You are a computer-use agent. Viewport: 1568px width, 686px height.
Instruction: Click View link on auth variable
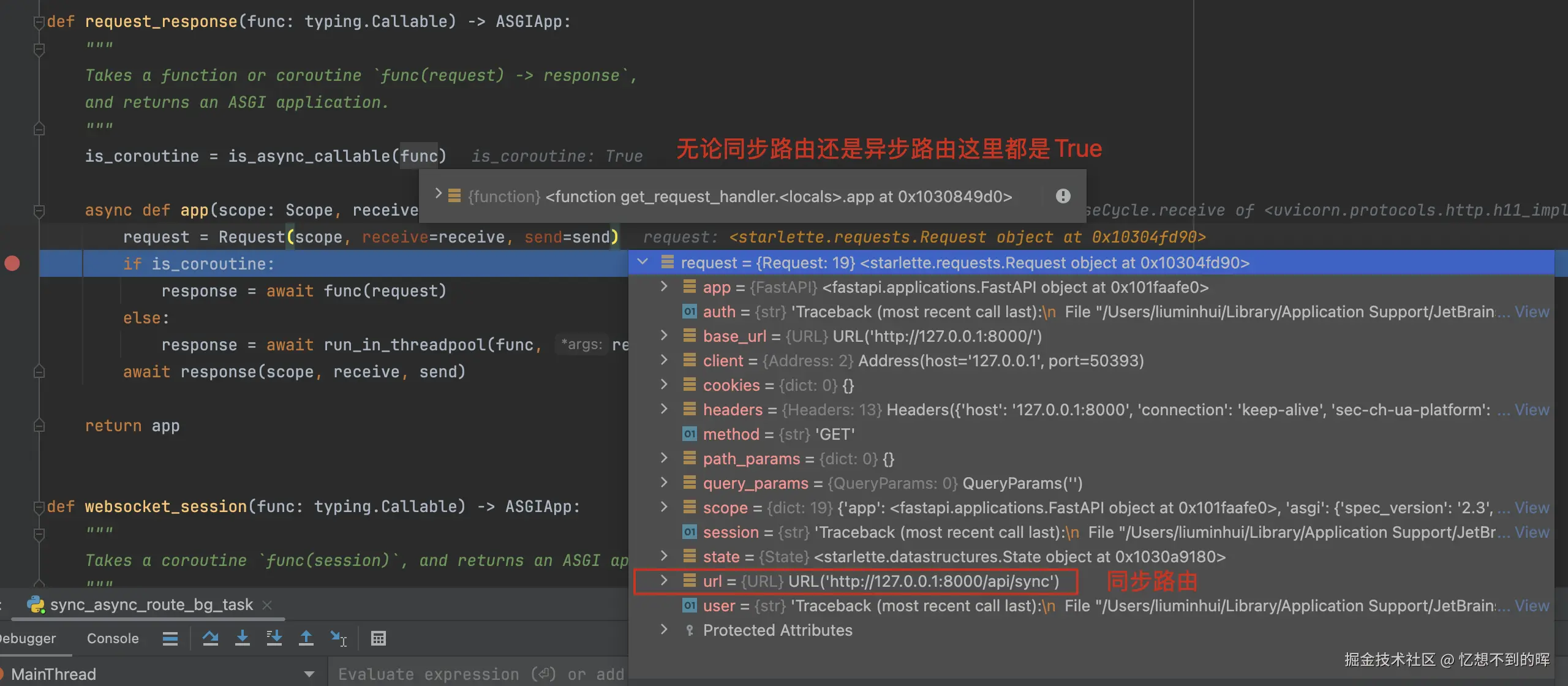pyautogui.click(x=1531, y=312)
